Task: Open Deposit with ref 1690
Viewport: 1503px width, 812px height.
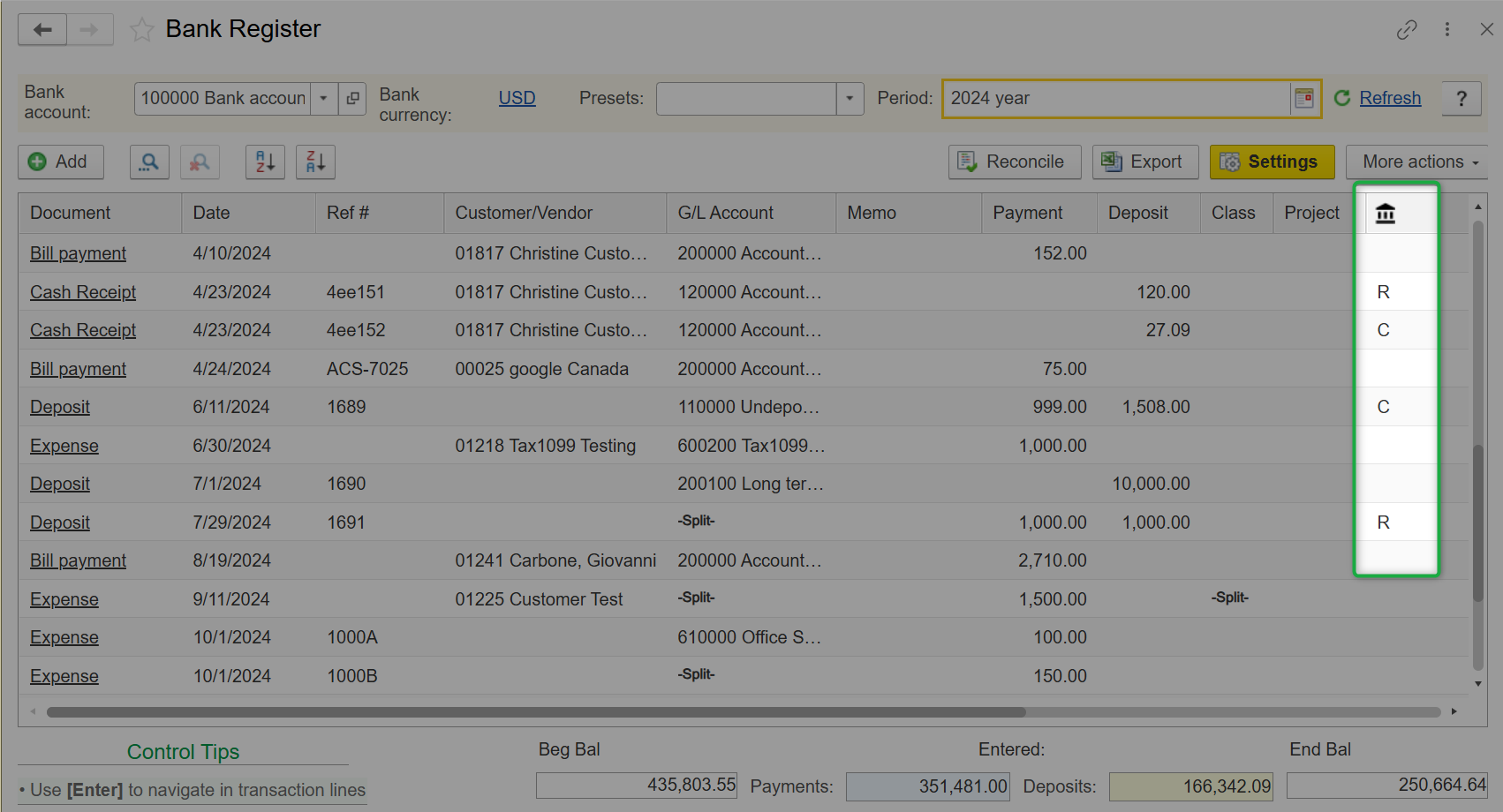Action: pyautogui.click(x=60, y=485)
